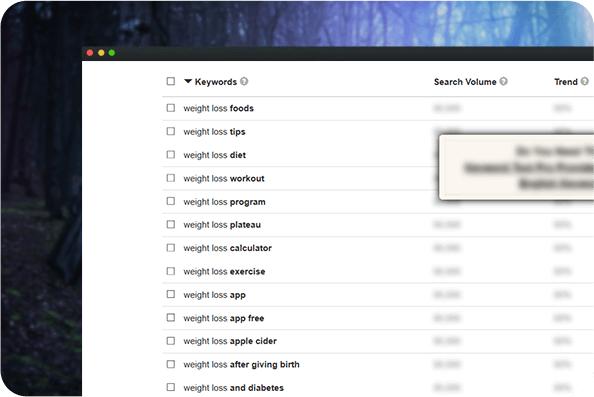This screenshot has height=397, width=594.
Task: Click keyword text 'weight loss workout'
Action: 224,178
